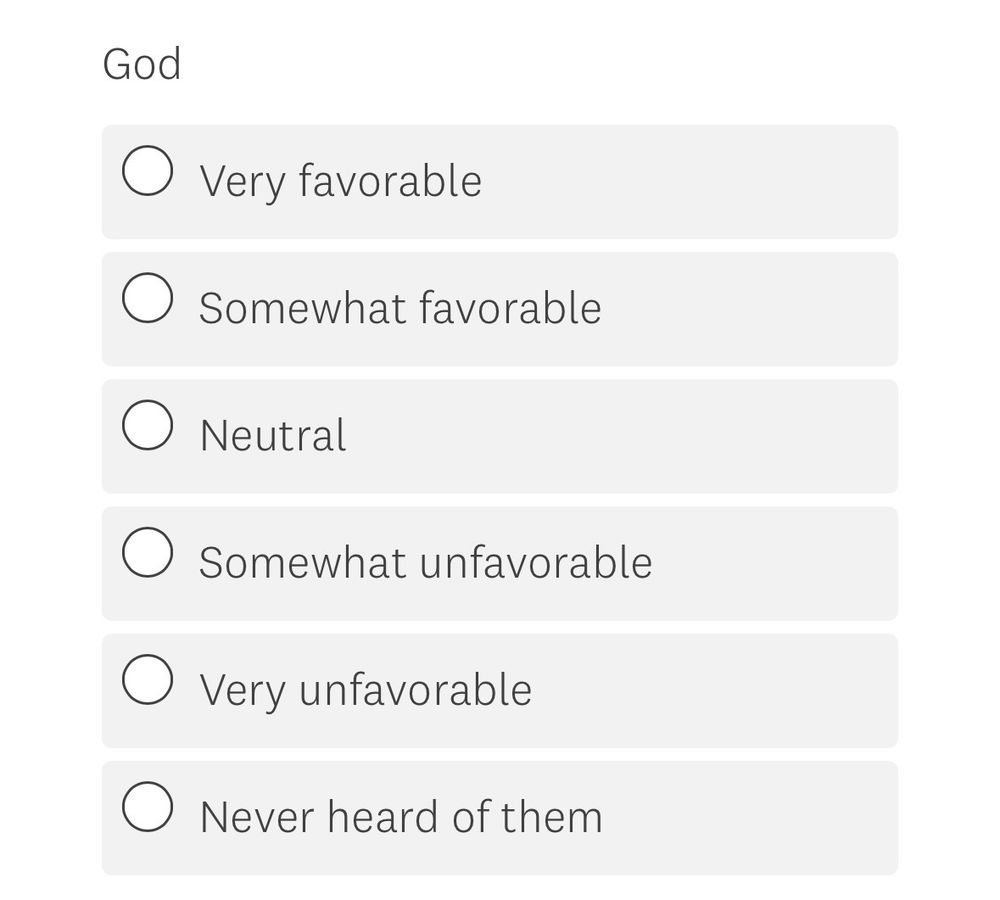Select the Neutral radio button
This screenshot has height=900, width=1000.
coord(147,424)
